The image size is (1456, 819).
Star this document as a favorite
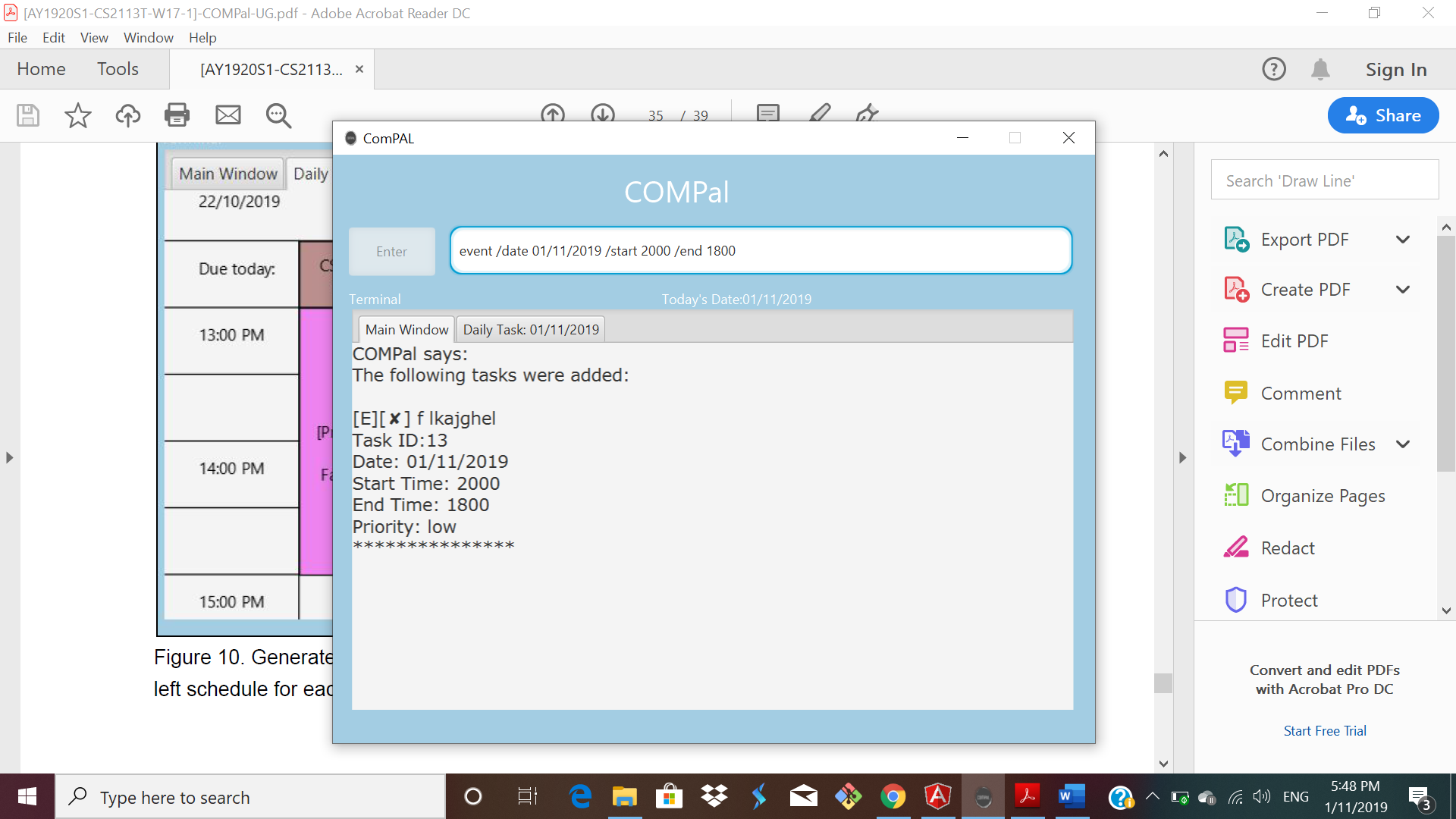click(x=77, y=115)
